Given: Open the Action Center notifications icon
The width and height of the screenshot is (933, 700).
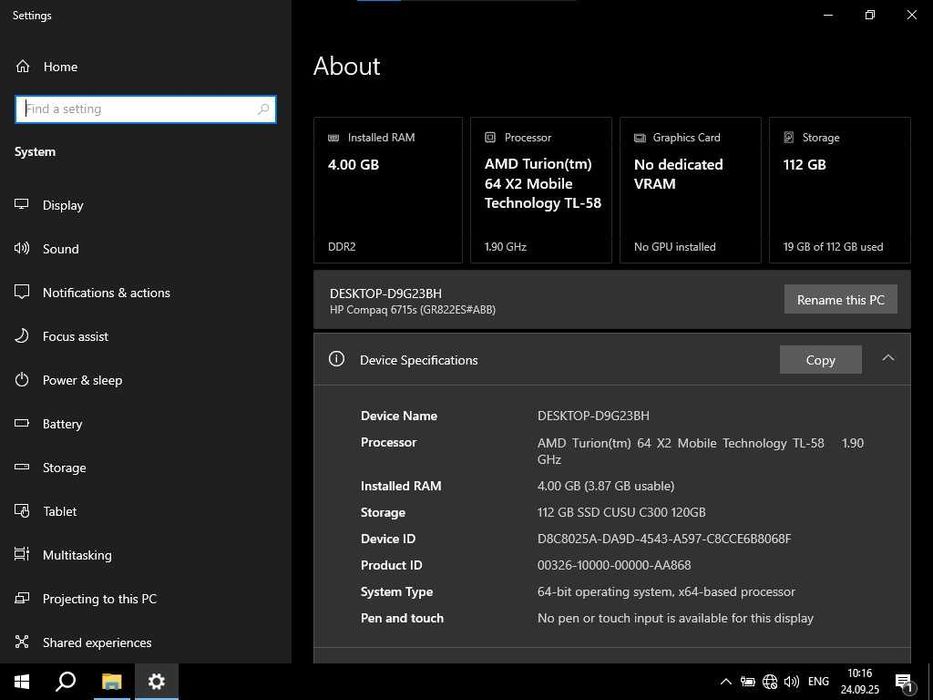Looking at the screenshot, I should click(x=903, y=682).
